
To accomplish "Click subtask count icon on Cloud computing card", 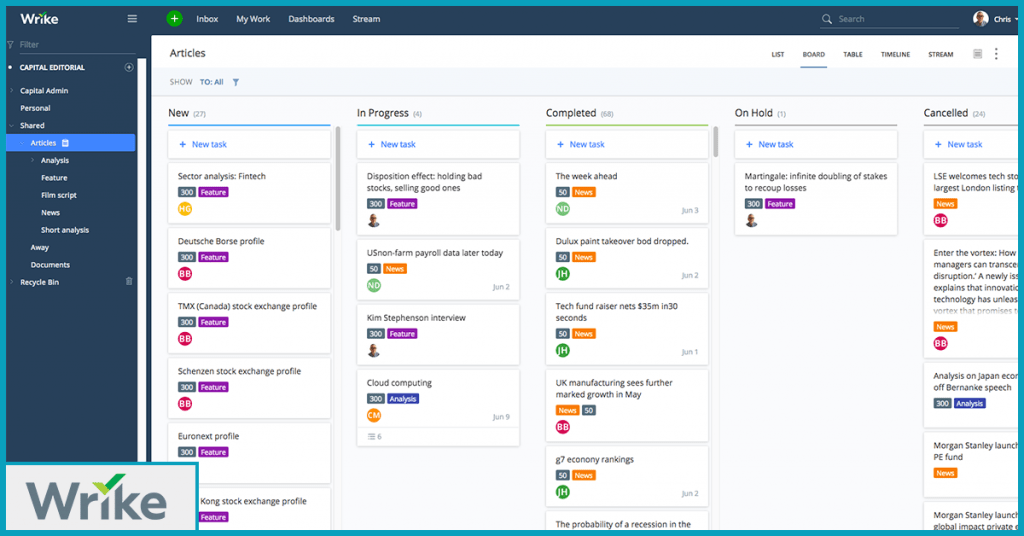I will (374, 437).
